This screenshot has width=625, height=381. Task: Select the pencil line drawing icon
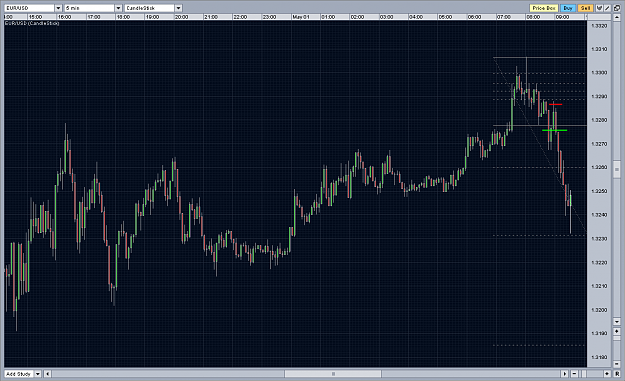(607, 8)
